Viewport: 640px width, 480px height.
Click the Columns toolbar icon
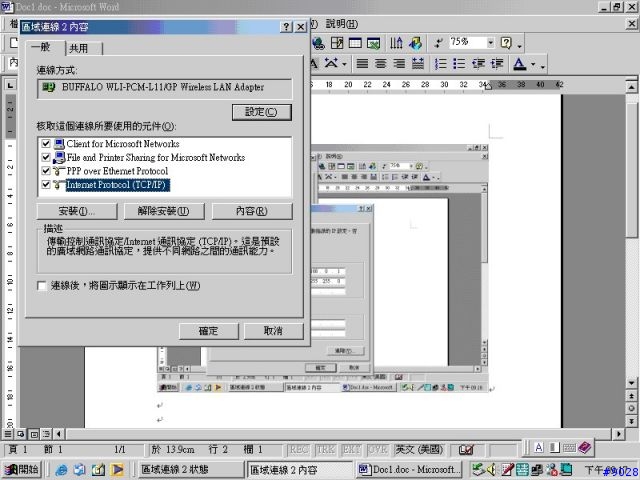pyautogui.click(x=396, y=43)
